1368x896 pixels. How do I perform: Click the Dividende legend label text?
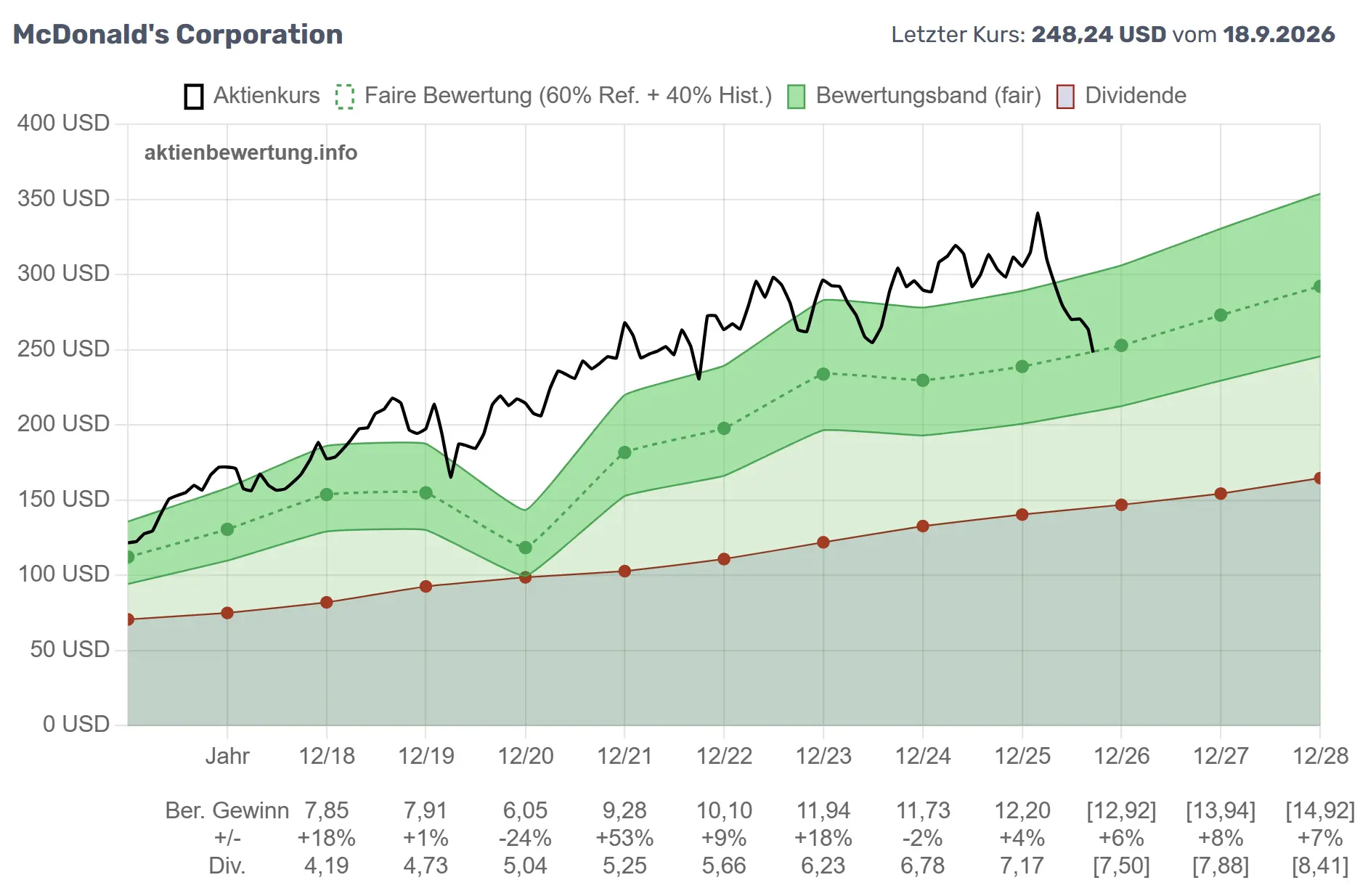pyautogui.click(x=1136, y=96)
